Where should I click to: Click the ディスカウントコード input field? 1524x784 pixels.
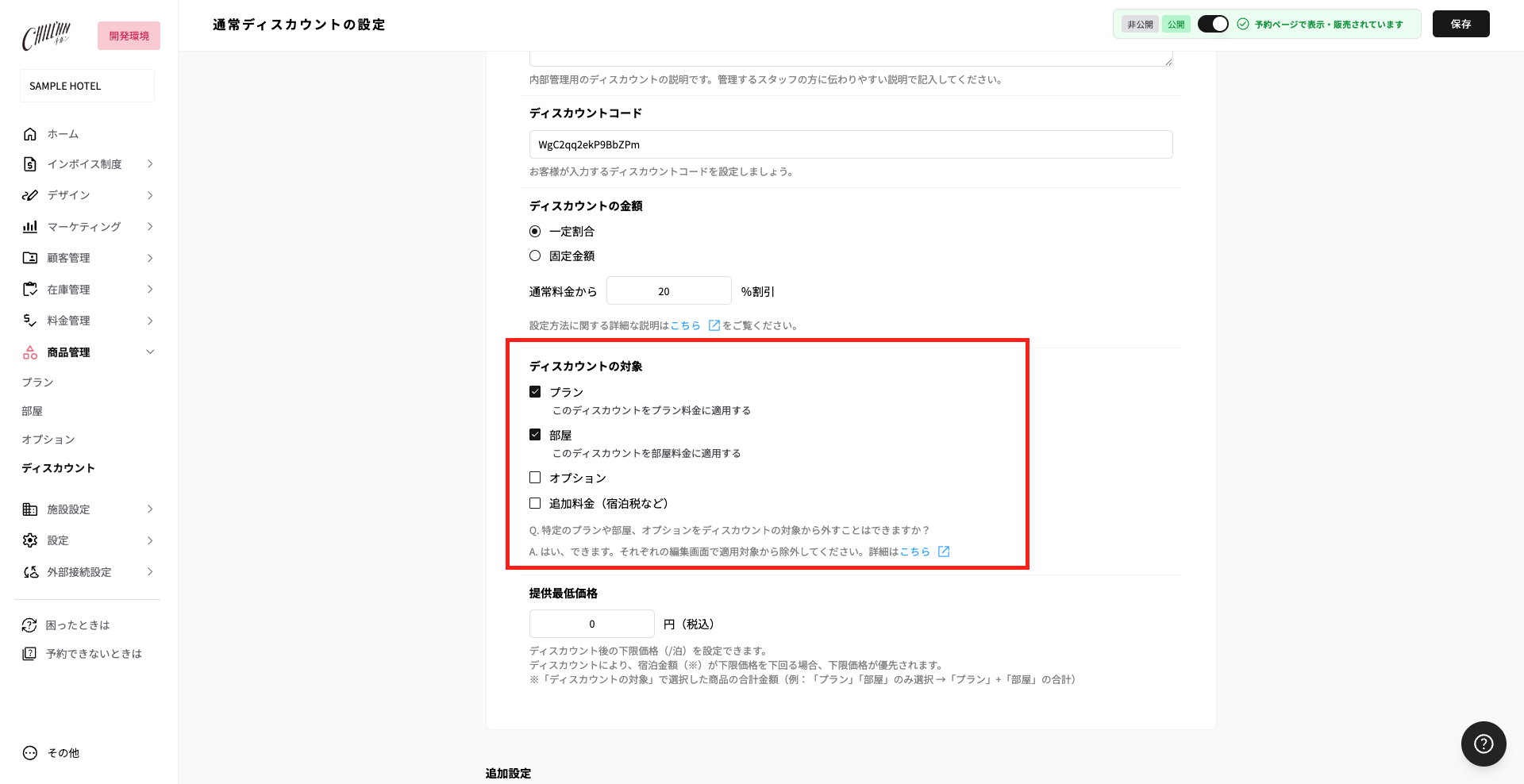[851, 144]
